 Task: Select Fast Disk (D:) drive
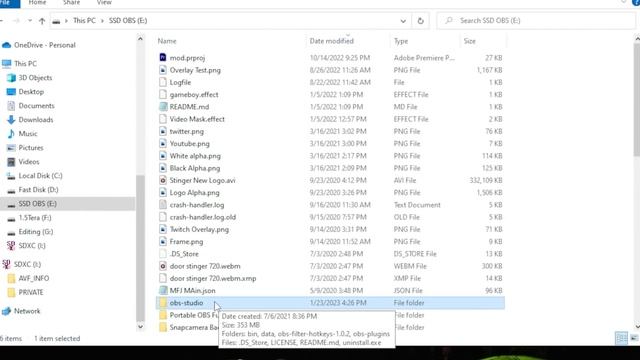tap(38, 190)
